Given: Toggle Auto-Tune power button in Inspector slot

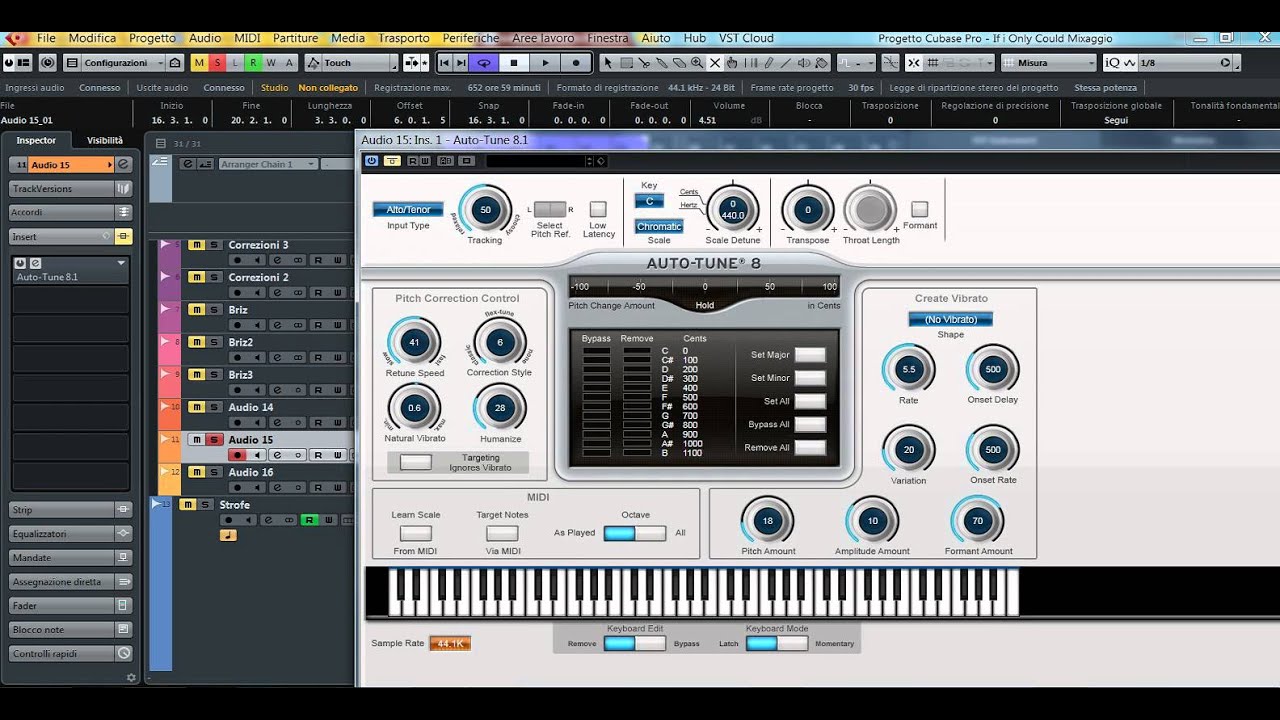Looking at the screenshot, I should pos(21,263).
